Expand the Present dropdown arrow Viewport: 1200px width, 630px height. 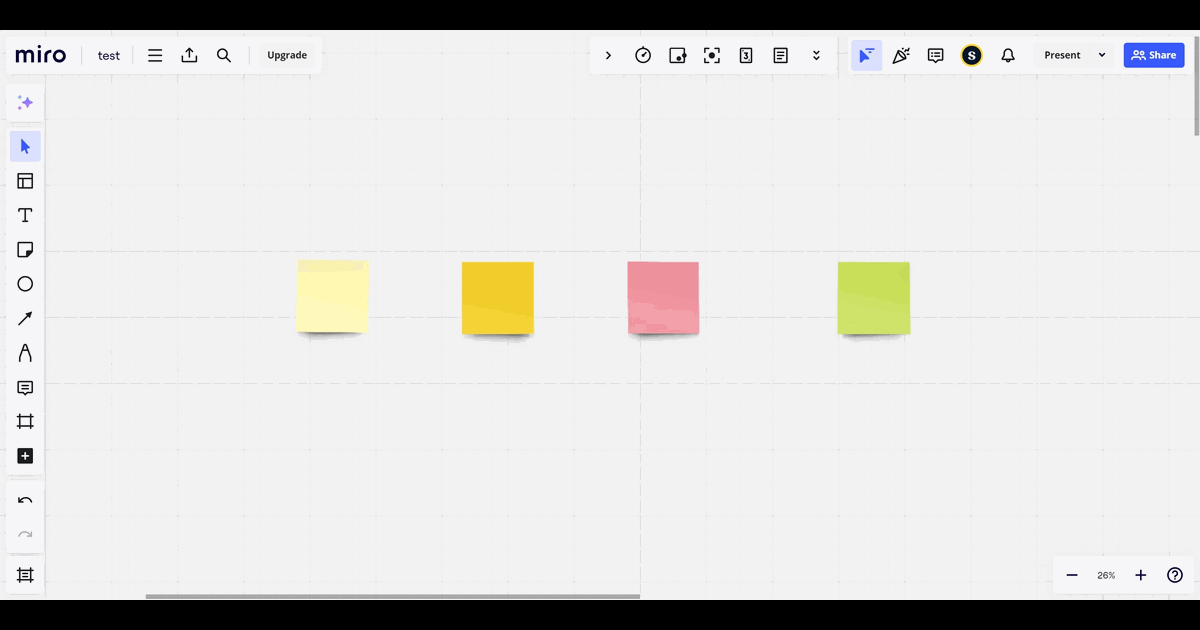coord(1102,56)
